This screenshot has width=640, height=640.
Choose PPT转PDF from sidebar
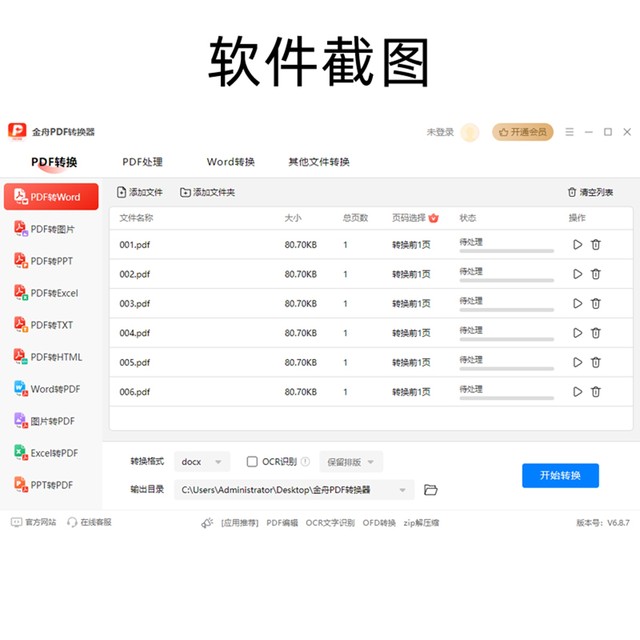pyautogui.click(x=43, y=485)
